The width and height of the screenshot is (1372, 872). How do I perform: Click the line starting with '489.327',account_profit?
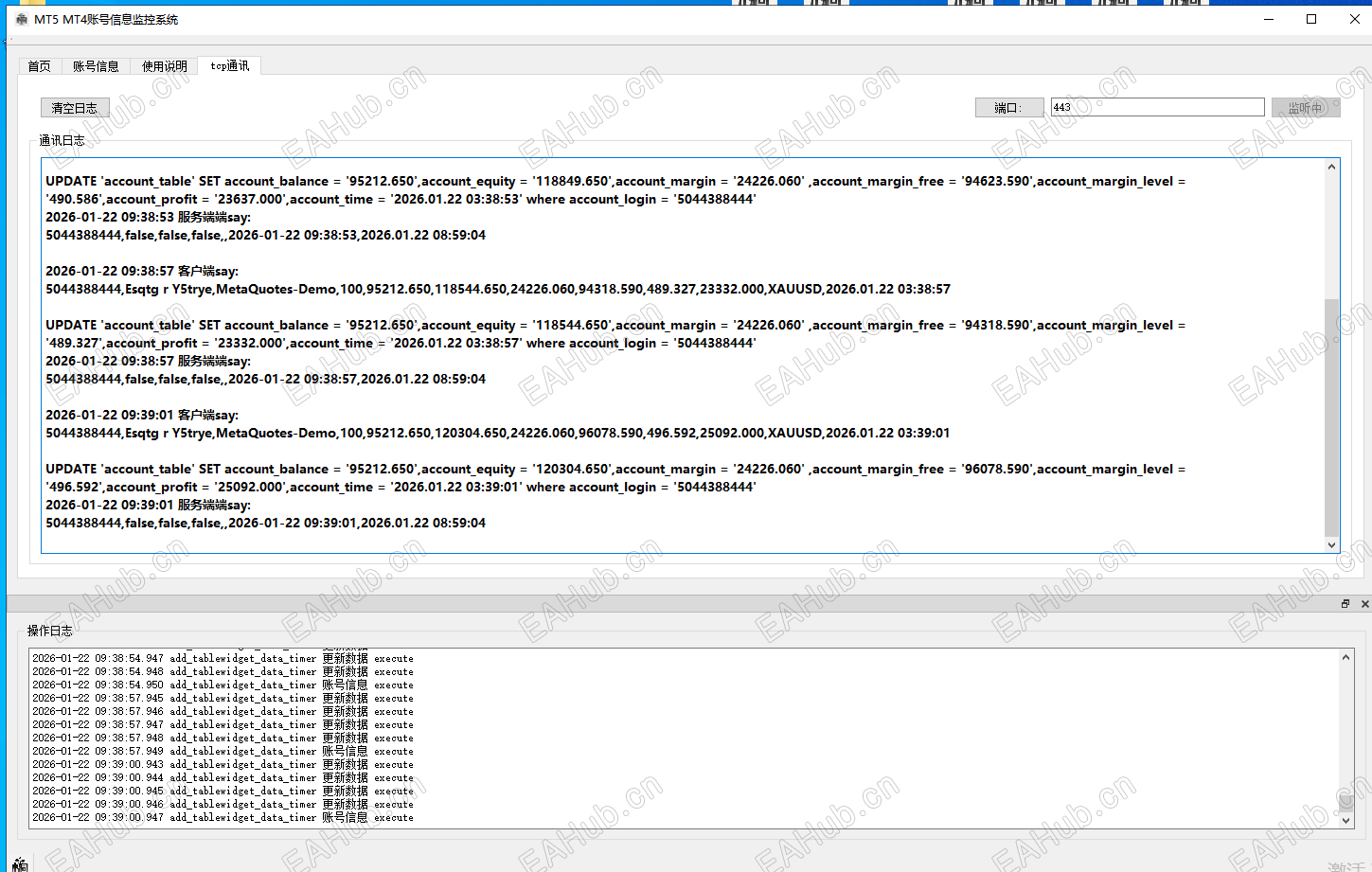point(401,343)
